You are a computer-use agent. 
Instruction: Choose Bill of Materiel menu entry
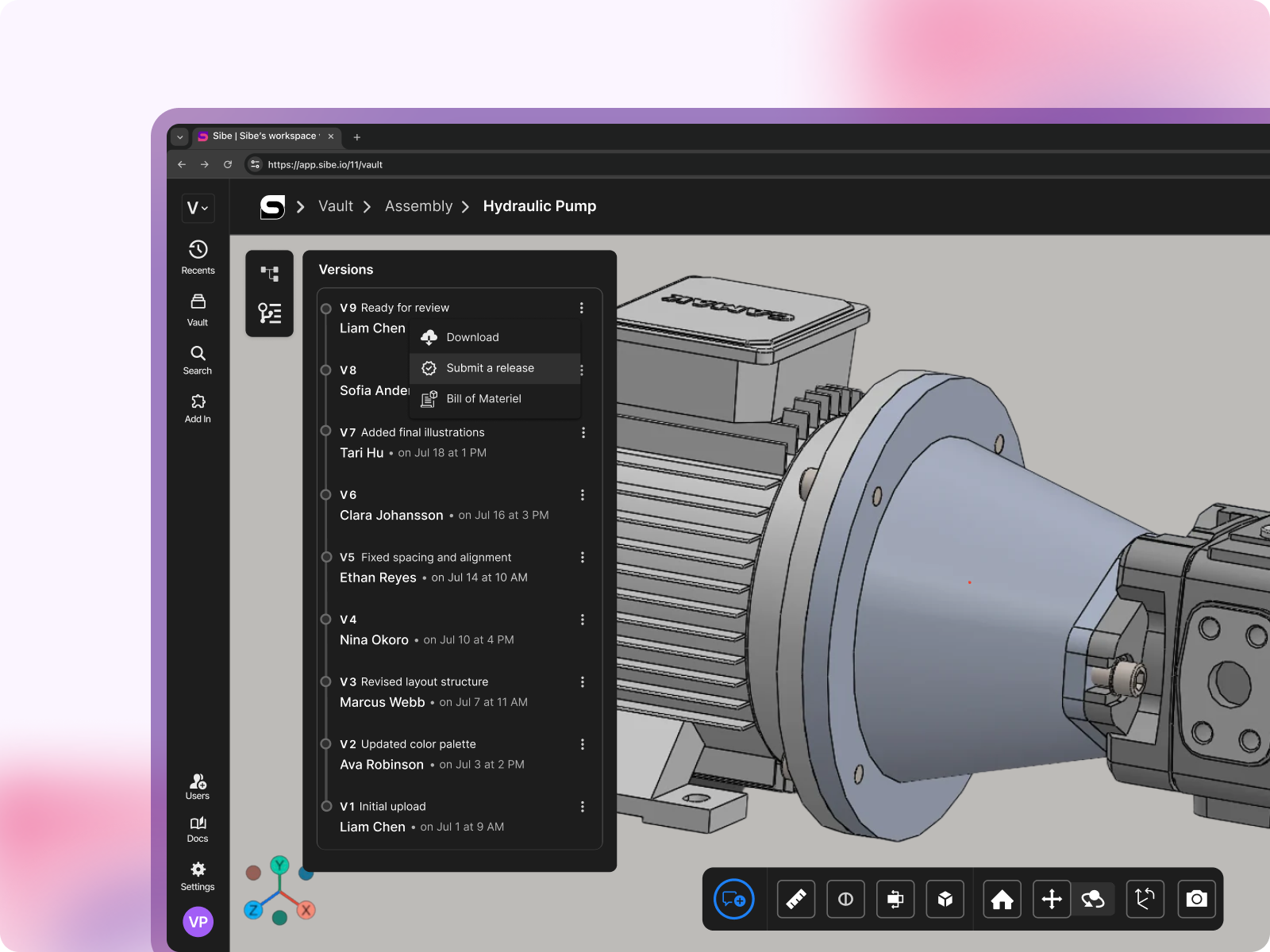[495, 399]
